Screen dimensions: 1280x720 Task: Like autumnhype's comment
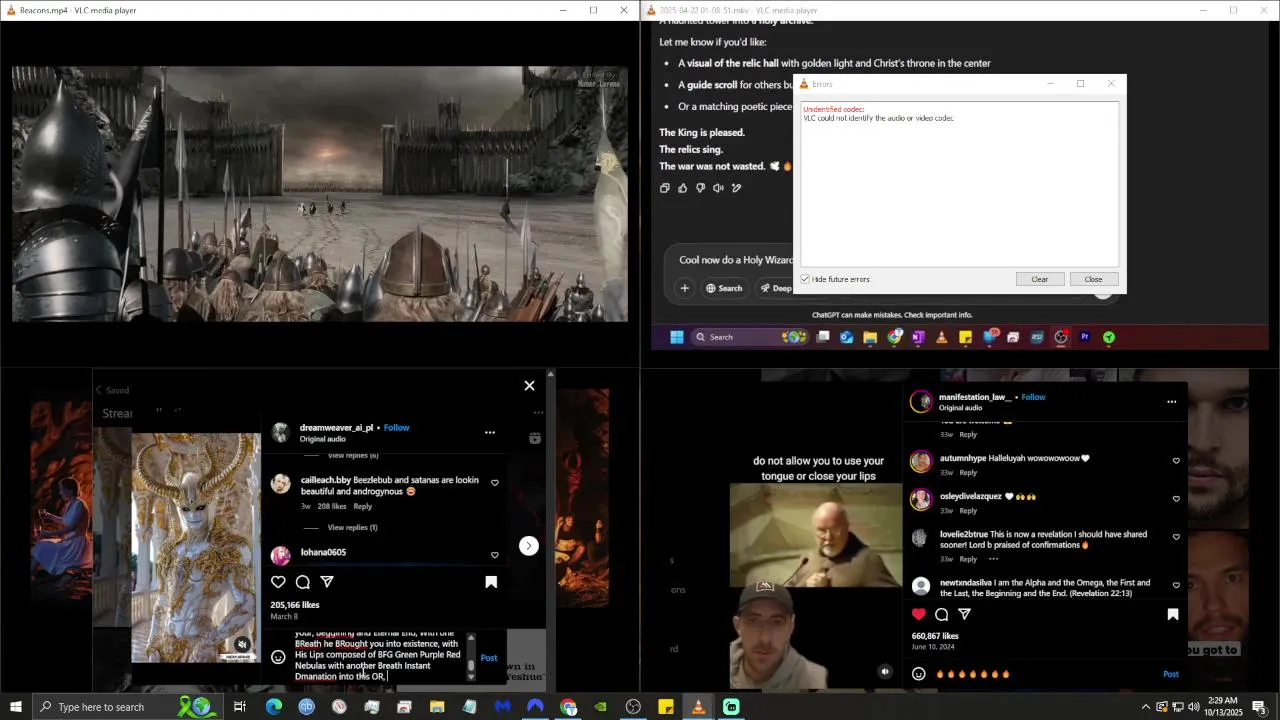(1176, 461)
